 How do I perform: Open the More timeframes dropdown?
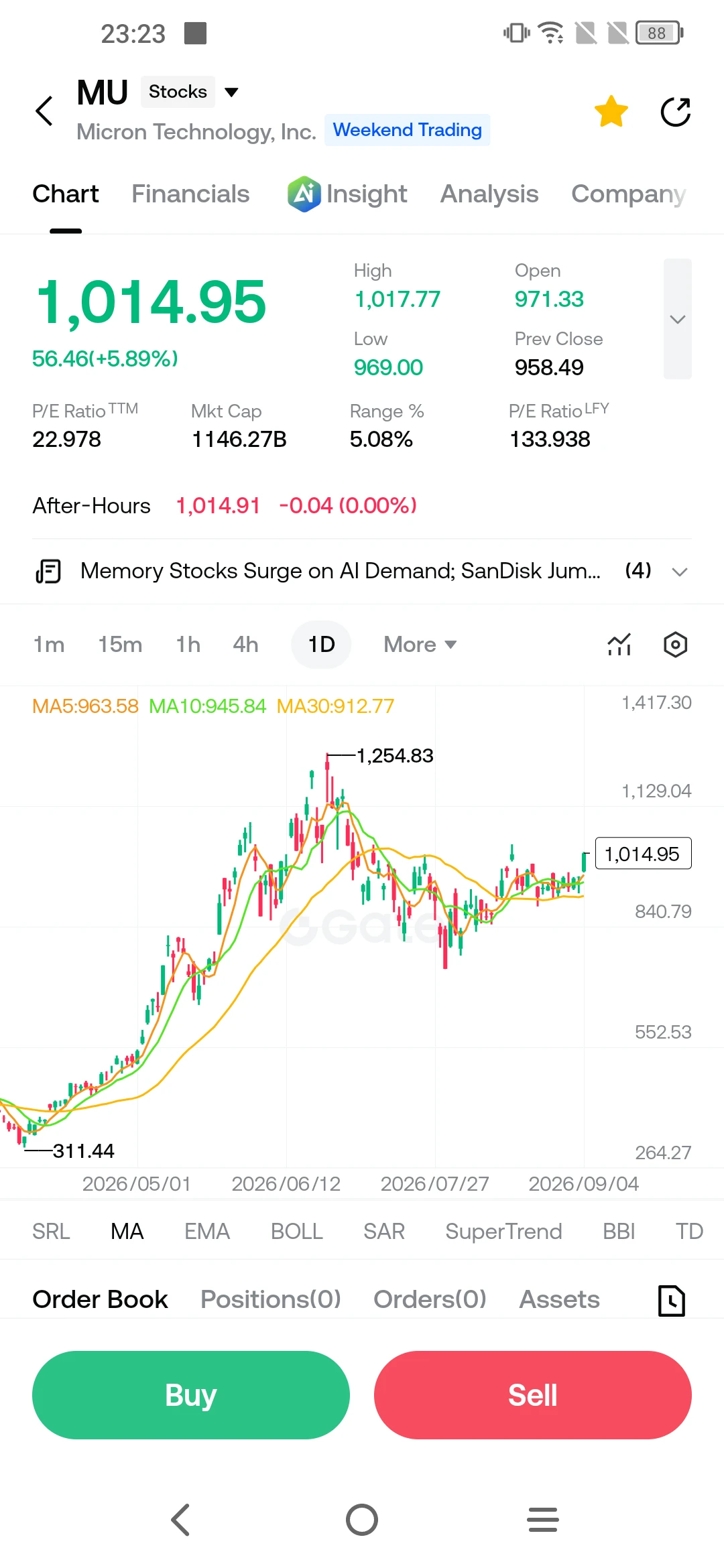tap(420, 645)
